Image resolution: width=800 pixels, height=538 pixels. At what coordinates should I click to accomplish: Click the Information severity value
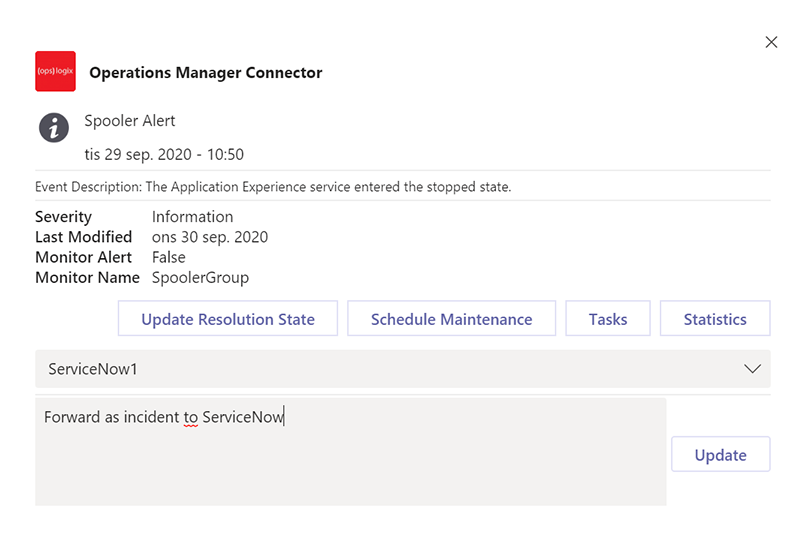point(192,216)
